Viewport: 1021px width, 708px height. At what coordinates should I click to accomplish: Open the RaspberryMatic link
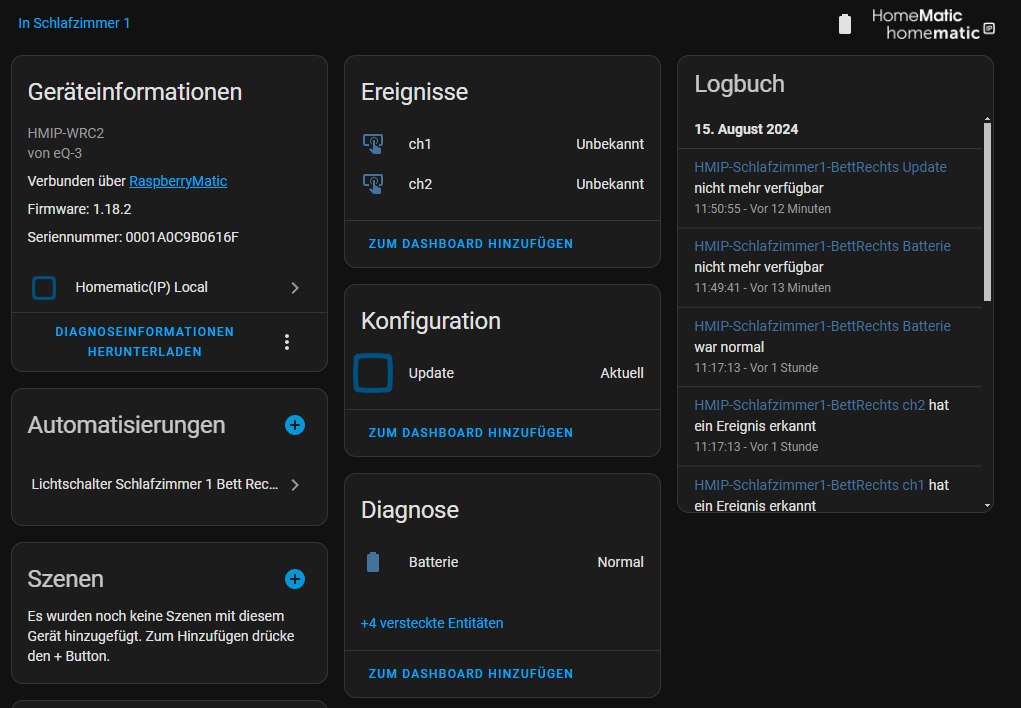178,181
